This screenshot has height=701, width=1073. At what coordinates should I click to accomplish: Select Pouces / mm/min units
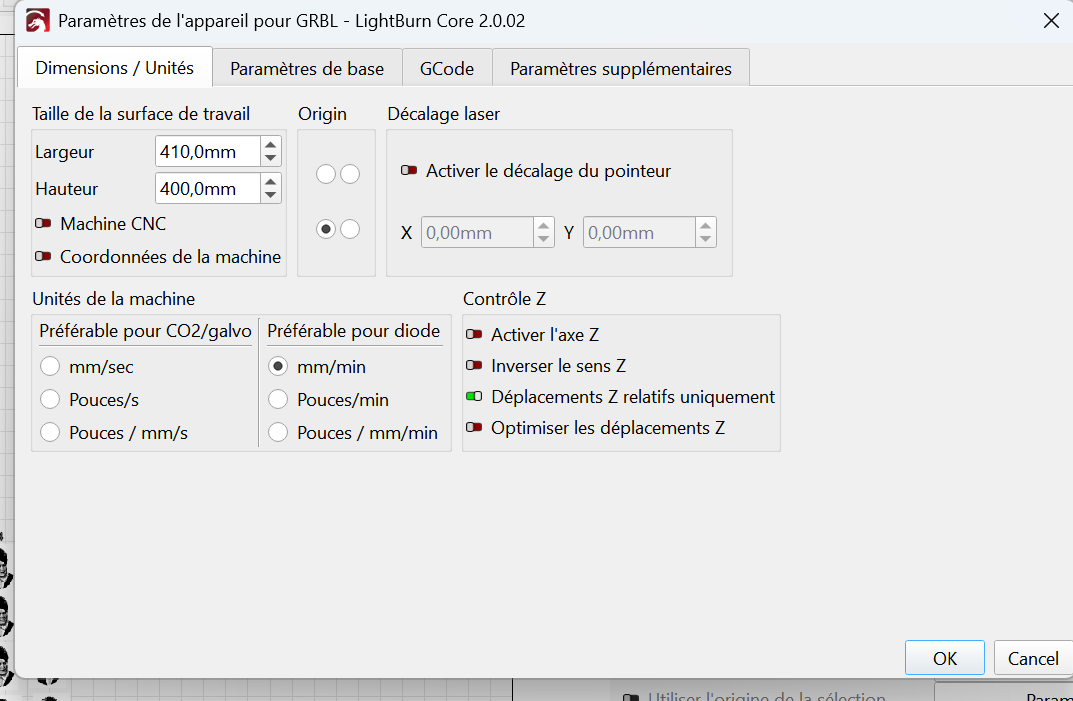[278, 432]
